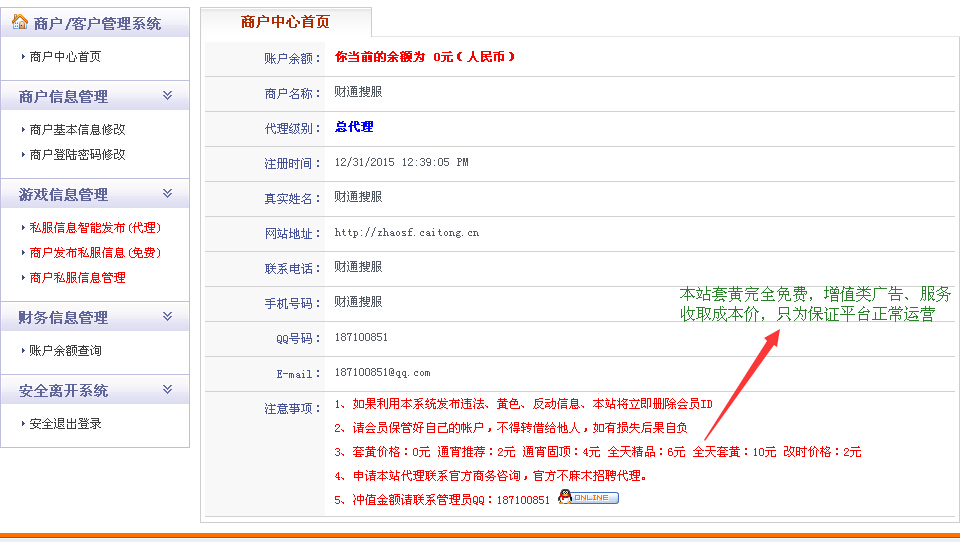Click the 商户信息管理 section header

[x=95, y=96]
